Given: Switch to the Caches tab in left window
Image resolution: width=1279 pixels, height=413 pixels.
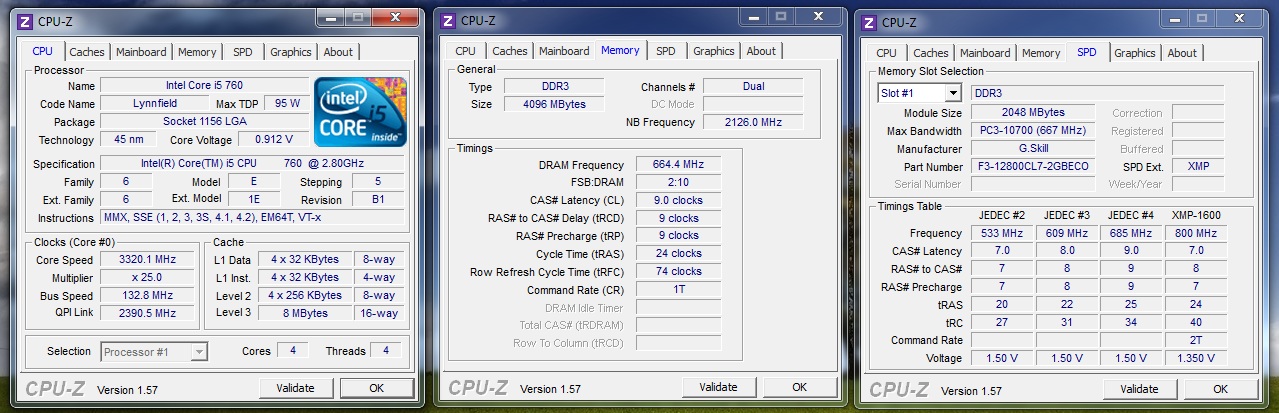Looking at the screenshot, I should pos(87,52).
